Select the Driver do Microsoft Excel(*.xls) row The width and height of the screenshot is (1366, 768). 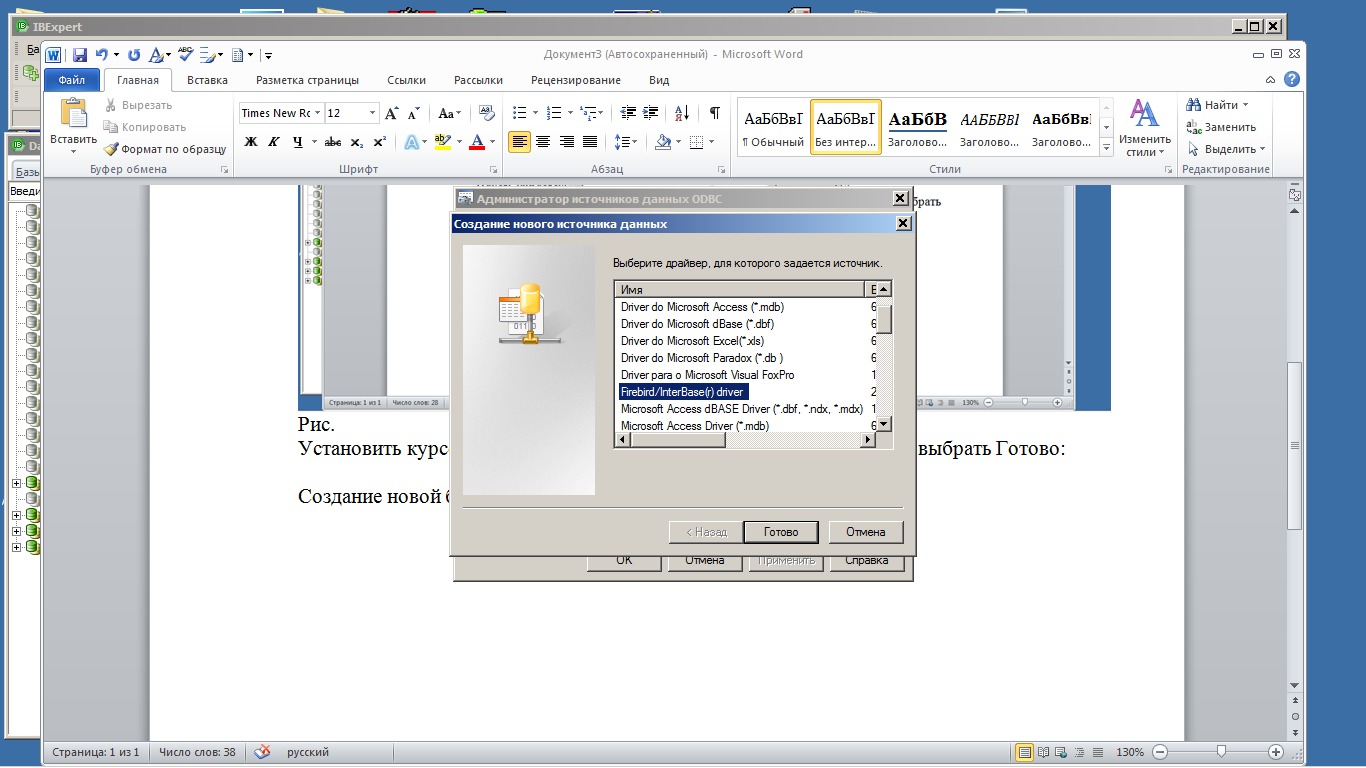click(x=692, y=341)
